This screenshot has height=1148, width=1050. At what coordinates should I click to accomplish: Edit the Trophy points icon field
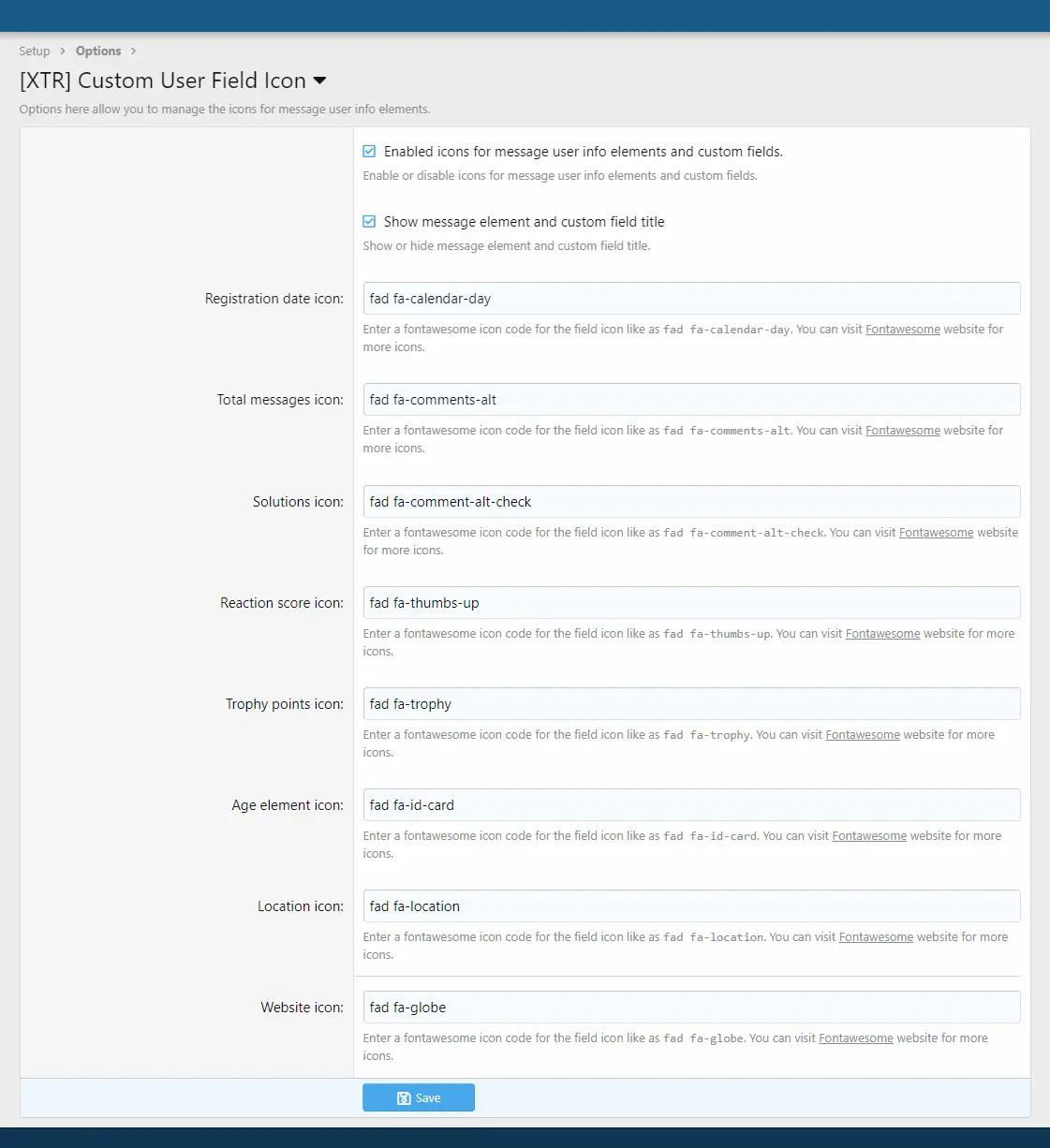click(x=691, y=704)
